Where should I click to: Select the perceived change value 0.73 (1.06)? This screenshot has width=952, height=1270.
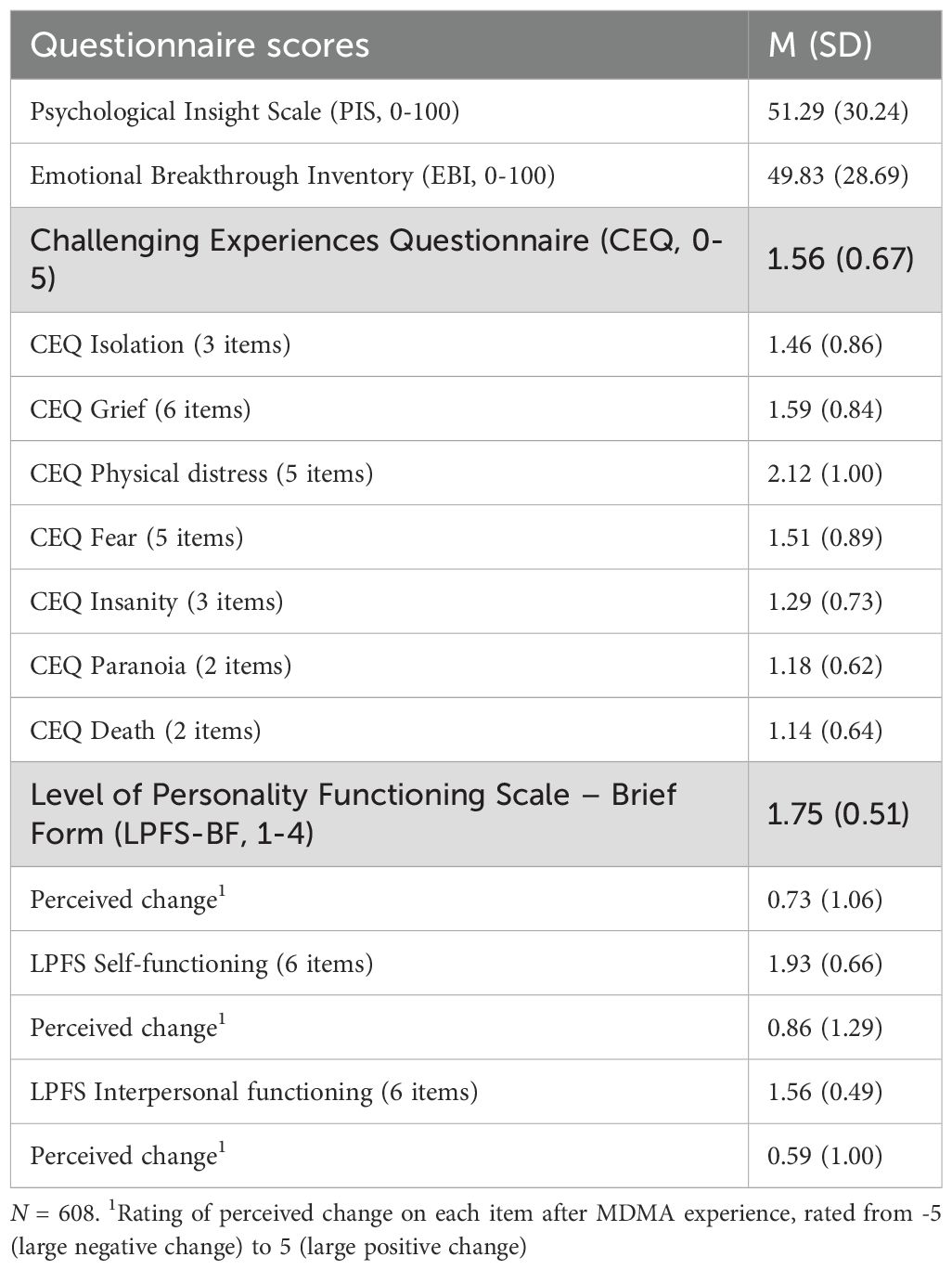click(x=825, y=900)
